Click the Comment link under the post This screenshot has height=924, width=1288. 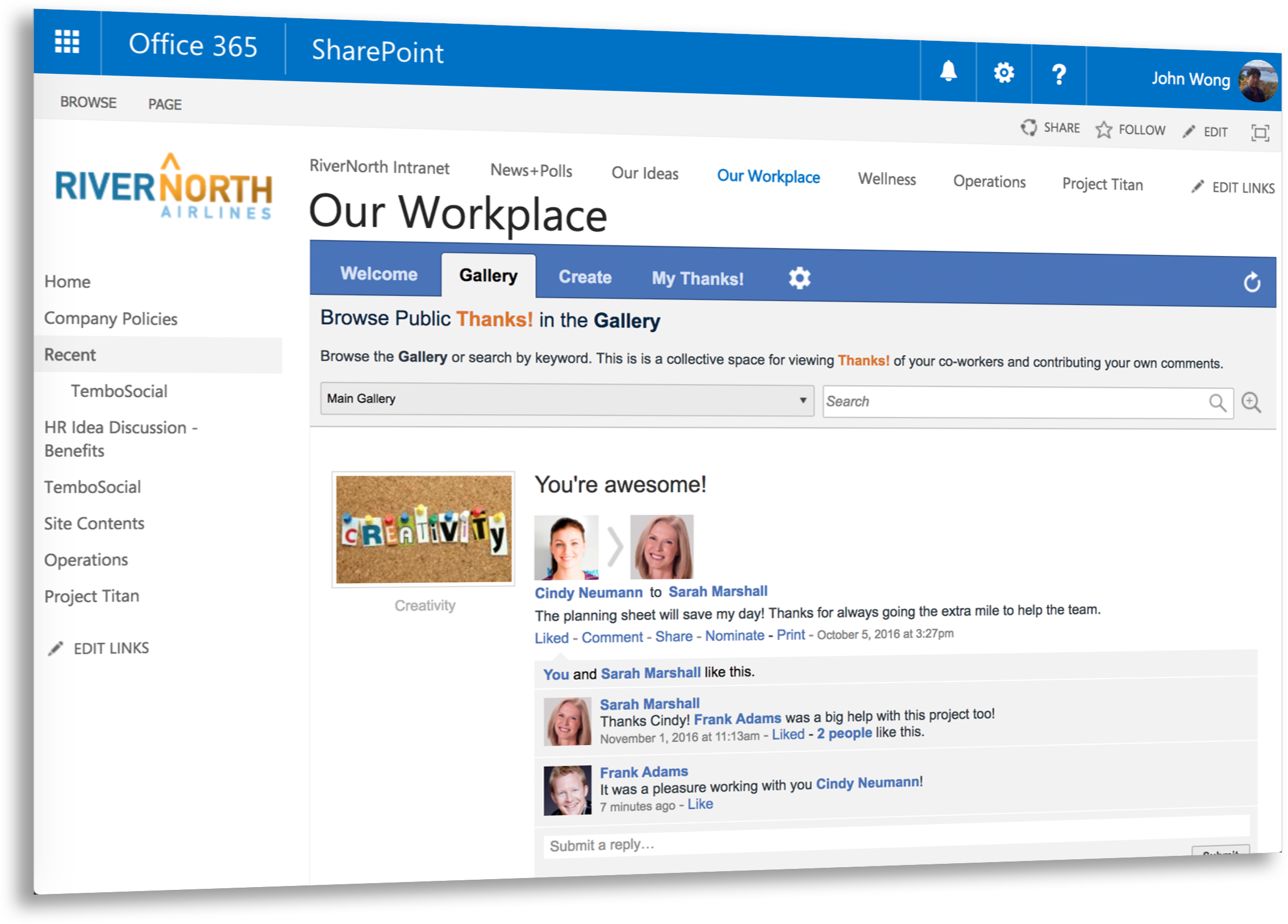tap(612, 637)
